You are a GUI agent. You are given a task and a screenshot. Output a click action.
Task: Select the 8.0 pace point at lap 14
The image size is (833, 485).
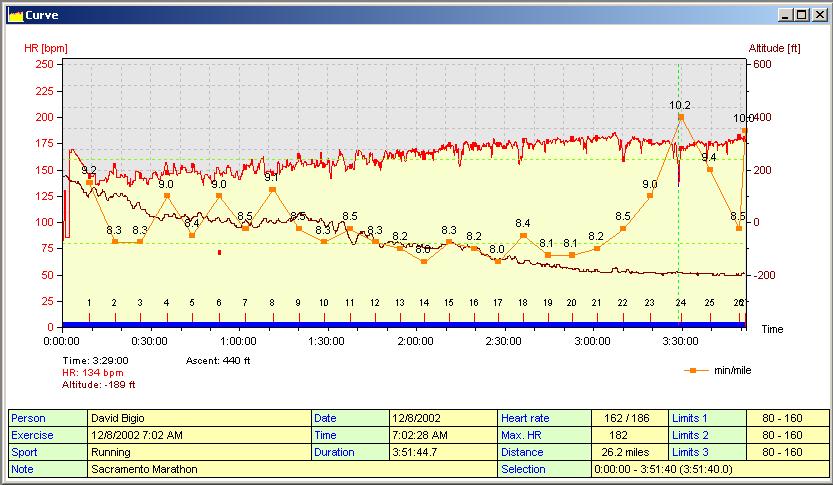point(424,261)
